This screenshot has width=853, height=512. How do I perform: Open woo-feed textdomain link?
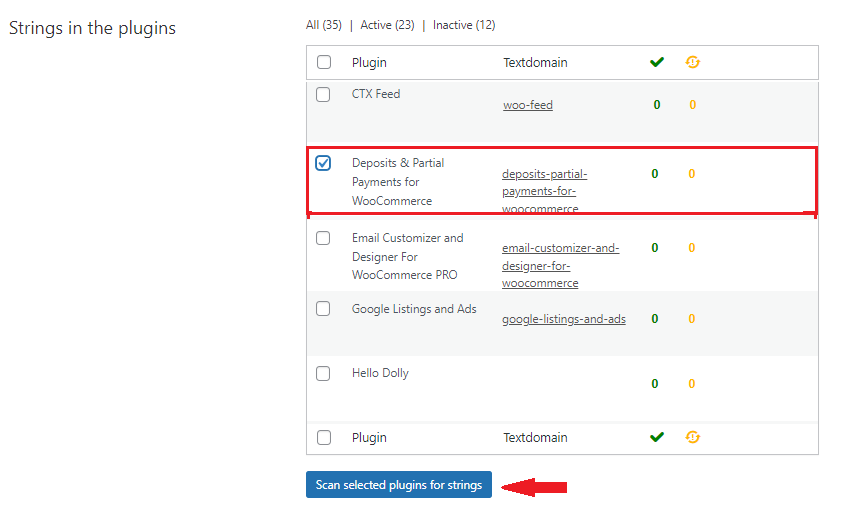(x=528, y=105)
